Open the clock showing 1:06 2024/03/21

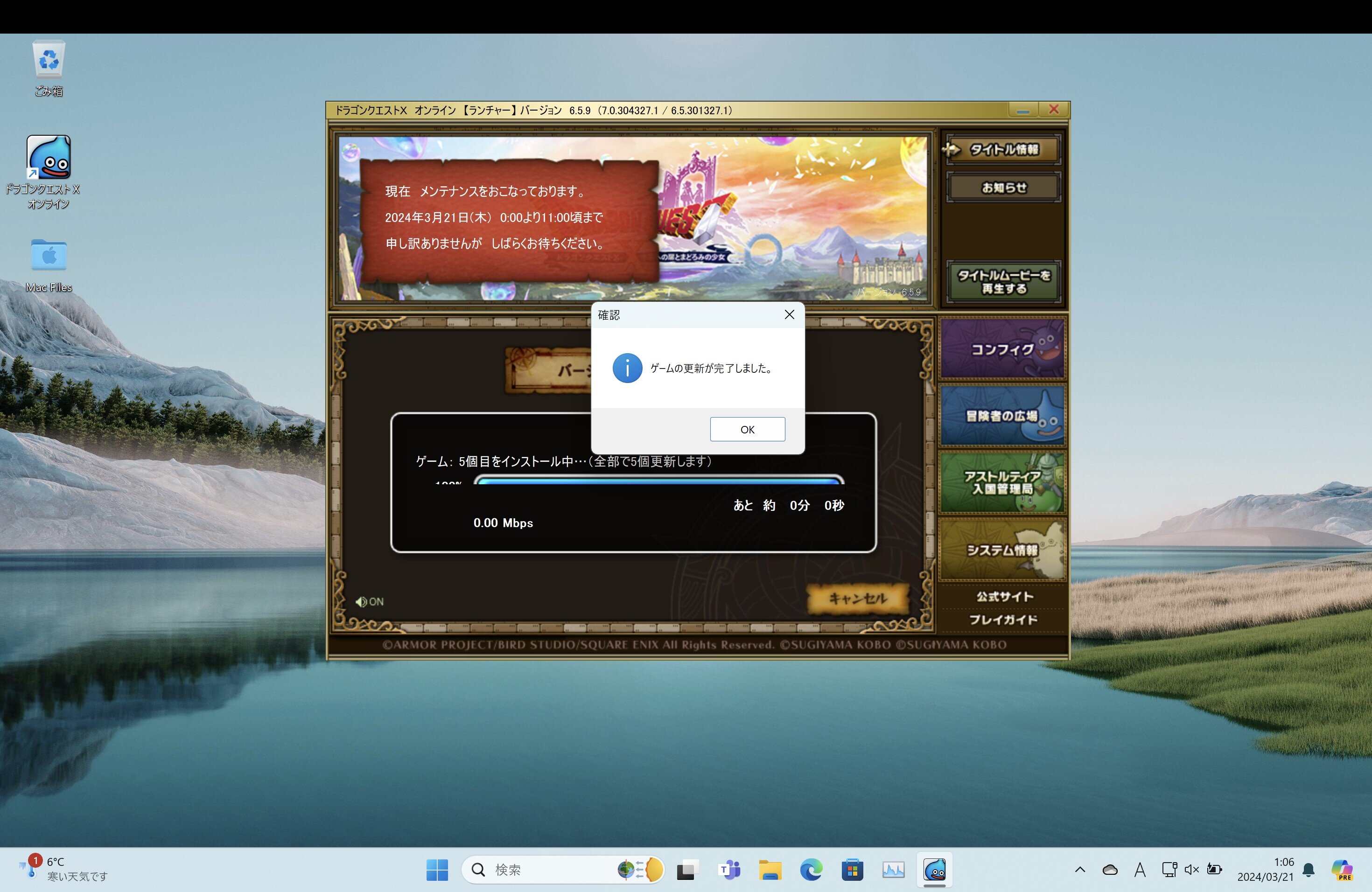pyautogui.click(x=1265, y=870)
